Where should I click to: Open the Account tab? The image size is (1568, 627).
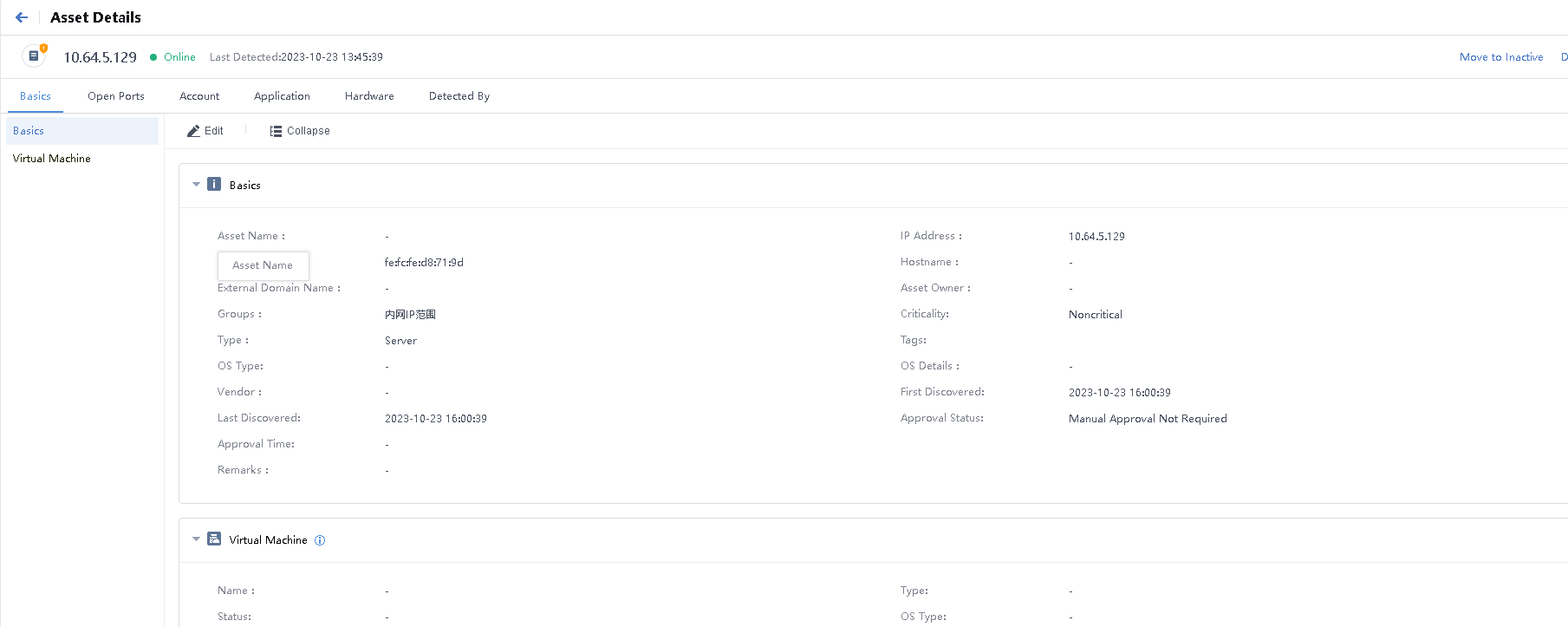pos(199,96)
